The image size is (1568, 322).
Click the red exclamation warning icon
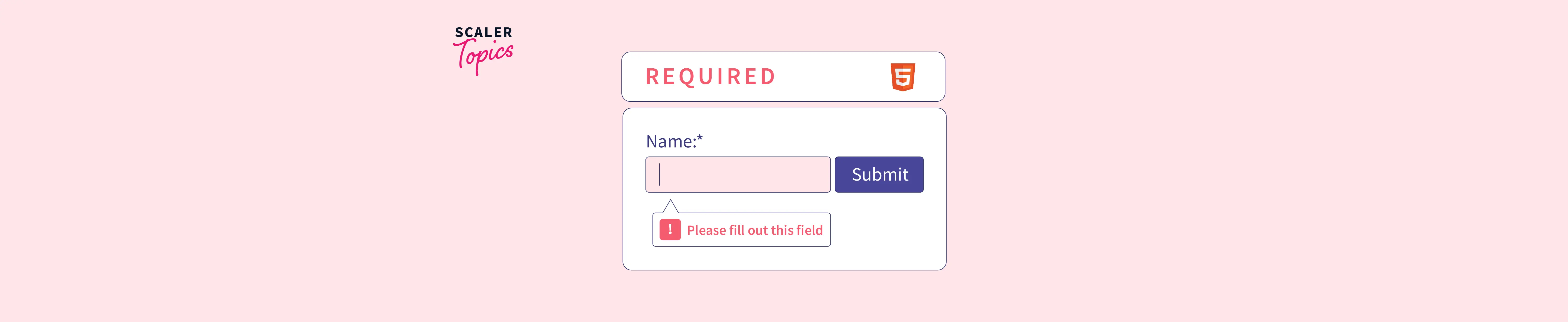click(x=670, y=230)
